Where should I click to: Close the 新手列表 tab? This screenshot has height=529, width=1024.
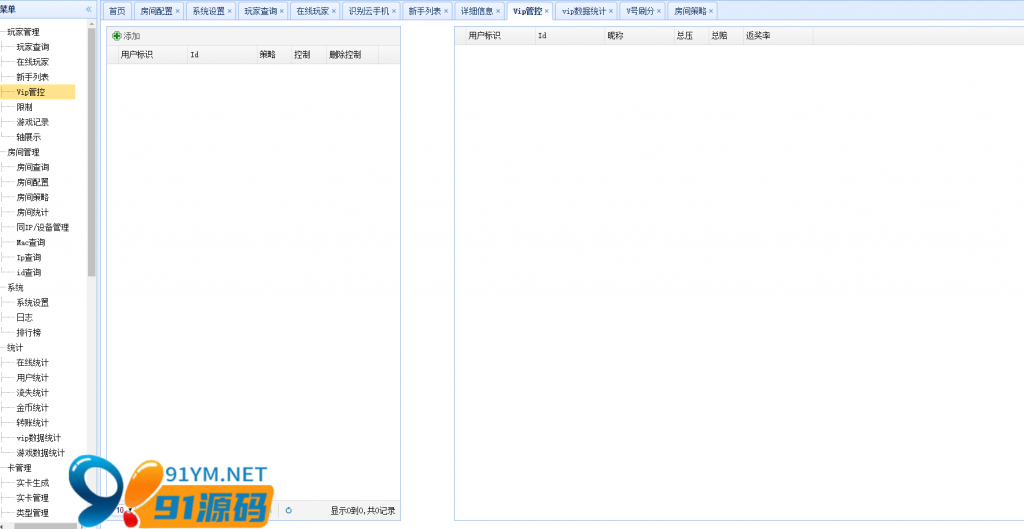446,11
